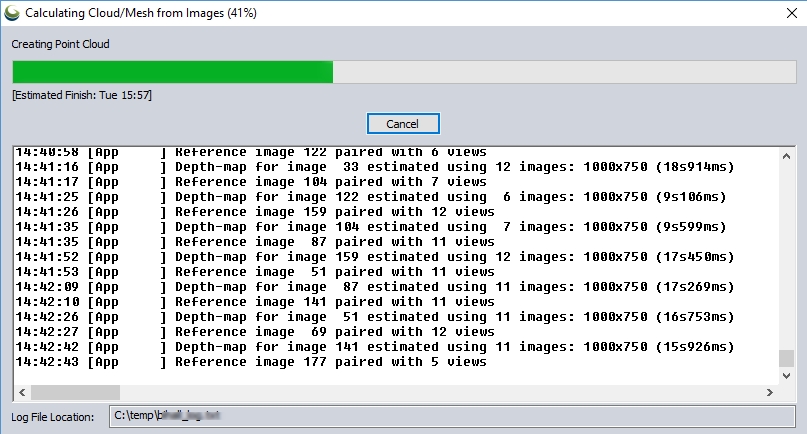Viewport: 807px width, 434px height.
Task: Click the 'Estimated Finish: Tue 15:57' text
Action: tap(82, 95)
